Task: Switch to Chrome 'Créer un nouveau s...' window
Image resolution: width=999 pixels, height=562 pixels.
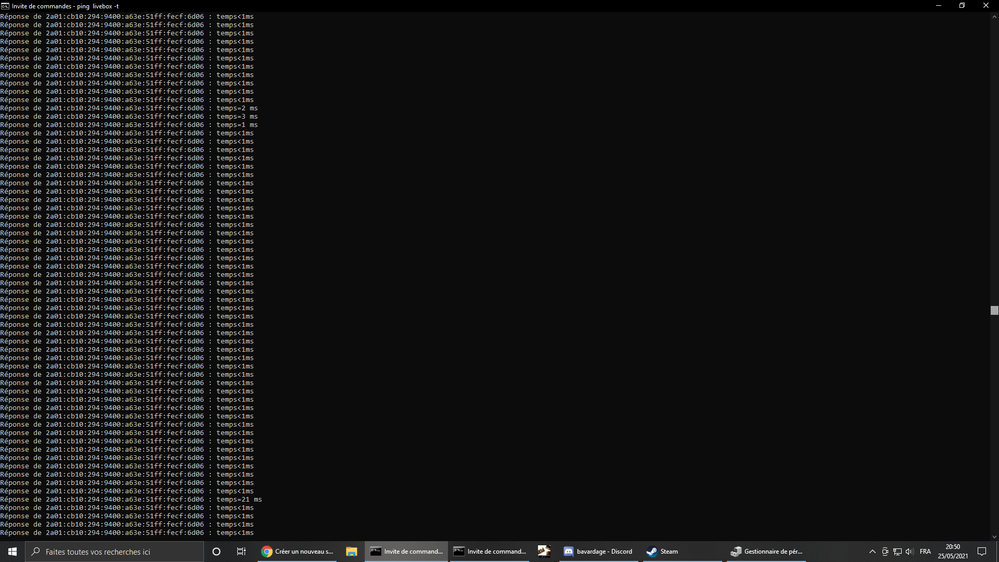Action: tap(298, 551)
